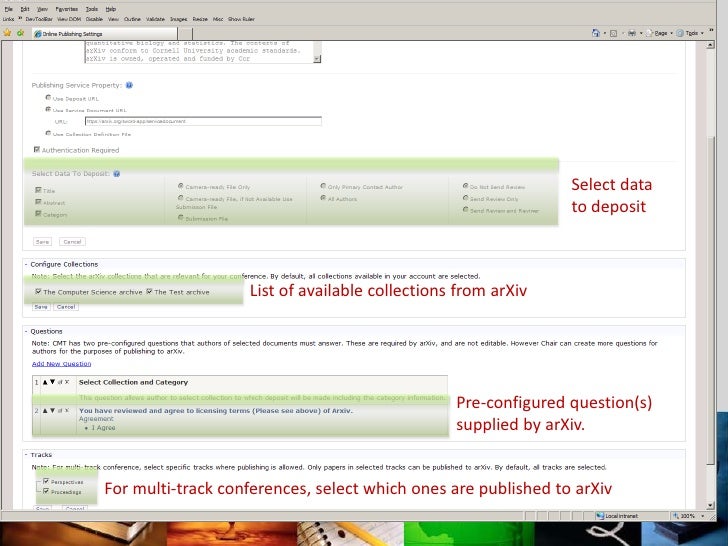The image size is (728, 546).
Task: Toggle The Test archive checkbox
Action: click(x=149, y=292)
